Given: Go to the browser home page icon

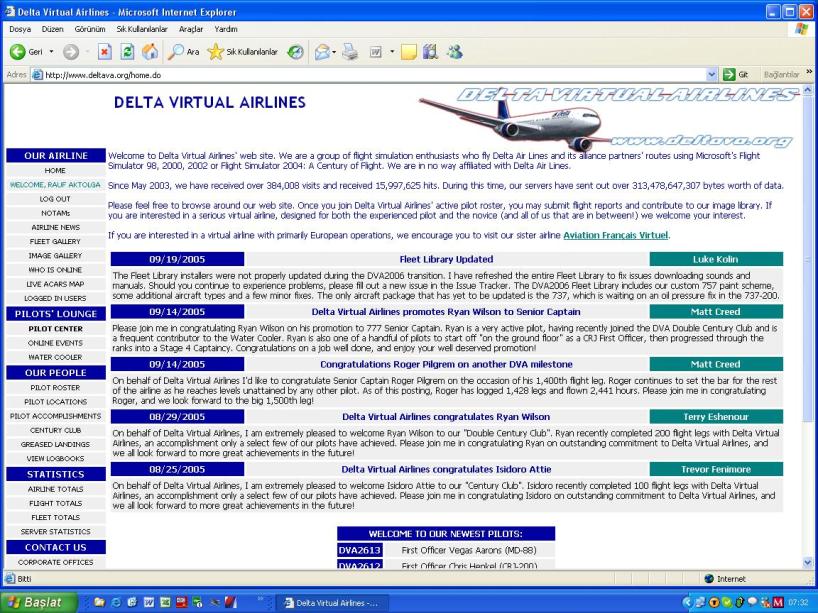Looking at the screenshot, I should tap(150, 52).
